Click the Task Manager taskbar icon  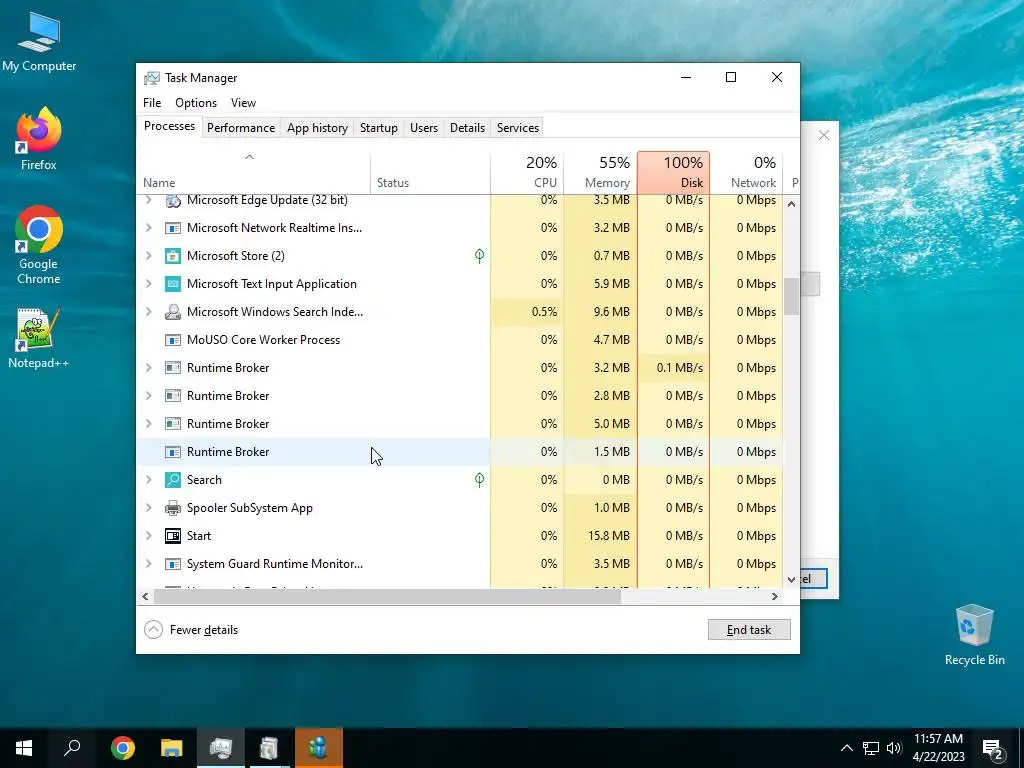221,748
